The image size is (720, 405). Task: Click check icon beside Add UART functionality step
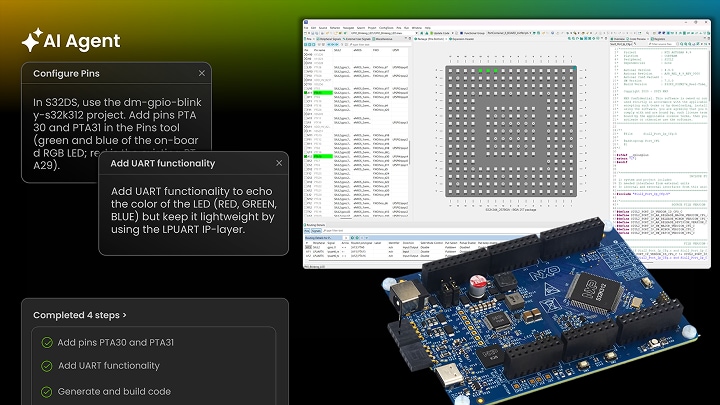[46, 366]
